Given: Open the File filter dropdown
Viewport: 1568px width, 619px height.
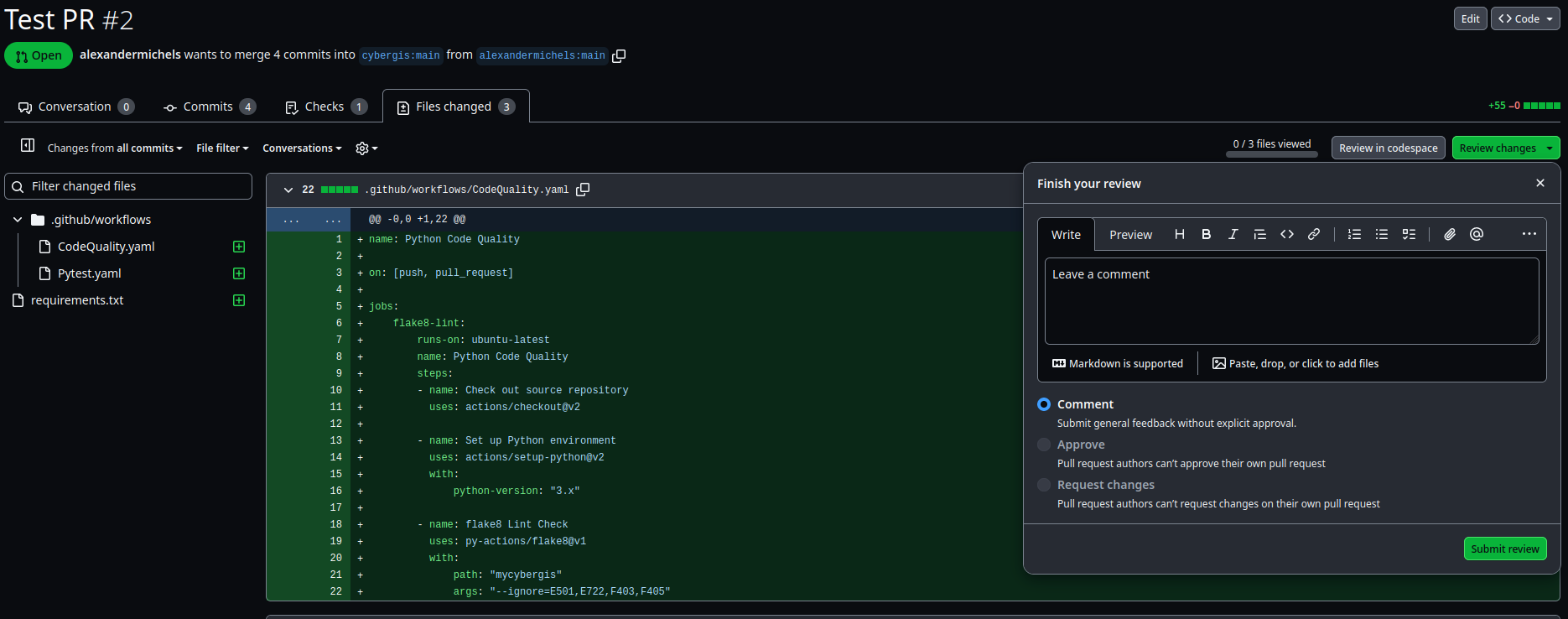Looking at the screenshot, I should [222, 148].
